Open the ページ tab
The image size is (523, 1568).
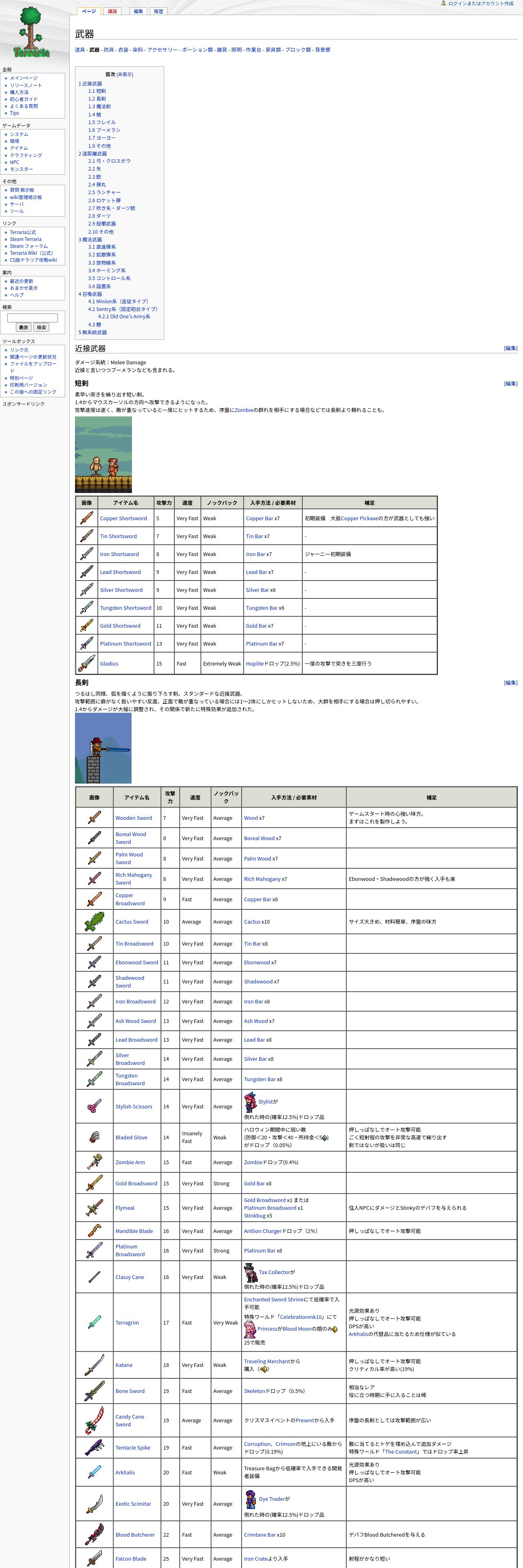pyautogui.click(x=89, y=11)
